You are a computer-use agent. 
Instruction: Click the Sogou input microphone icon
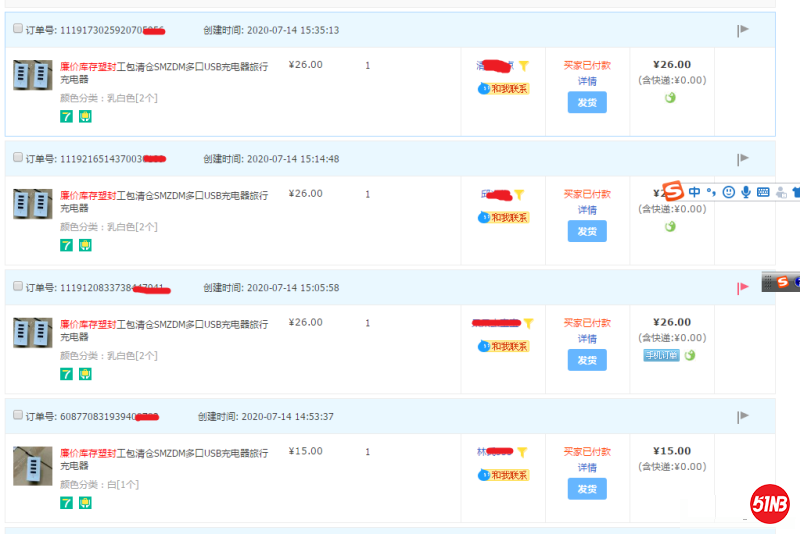point(745,191)
